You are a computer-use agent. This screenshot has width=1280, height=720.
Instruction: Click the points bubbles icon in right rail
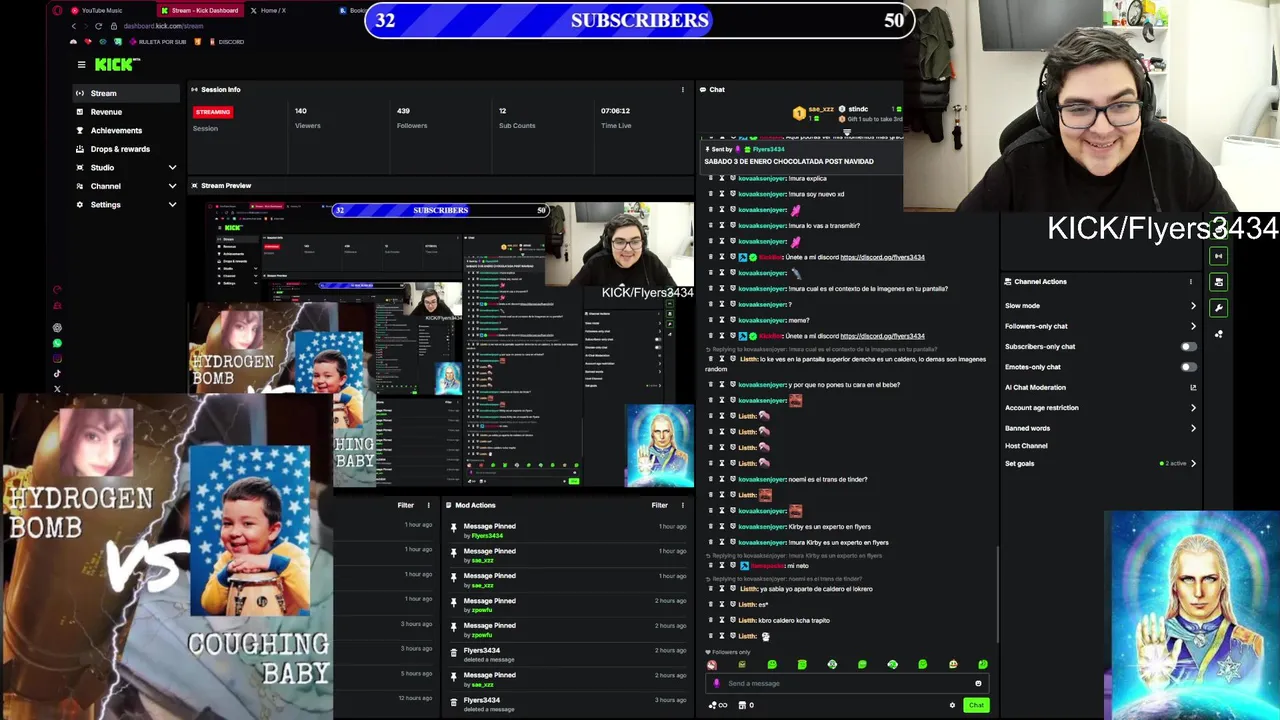(1218, 334)
